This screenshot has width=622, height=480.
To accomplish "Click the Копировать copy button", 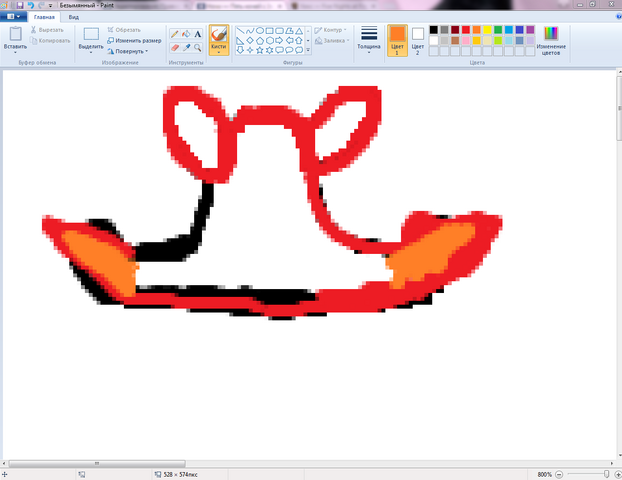I will coord(50,40).
